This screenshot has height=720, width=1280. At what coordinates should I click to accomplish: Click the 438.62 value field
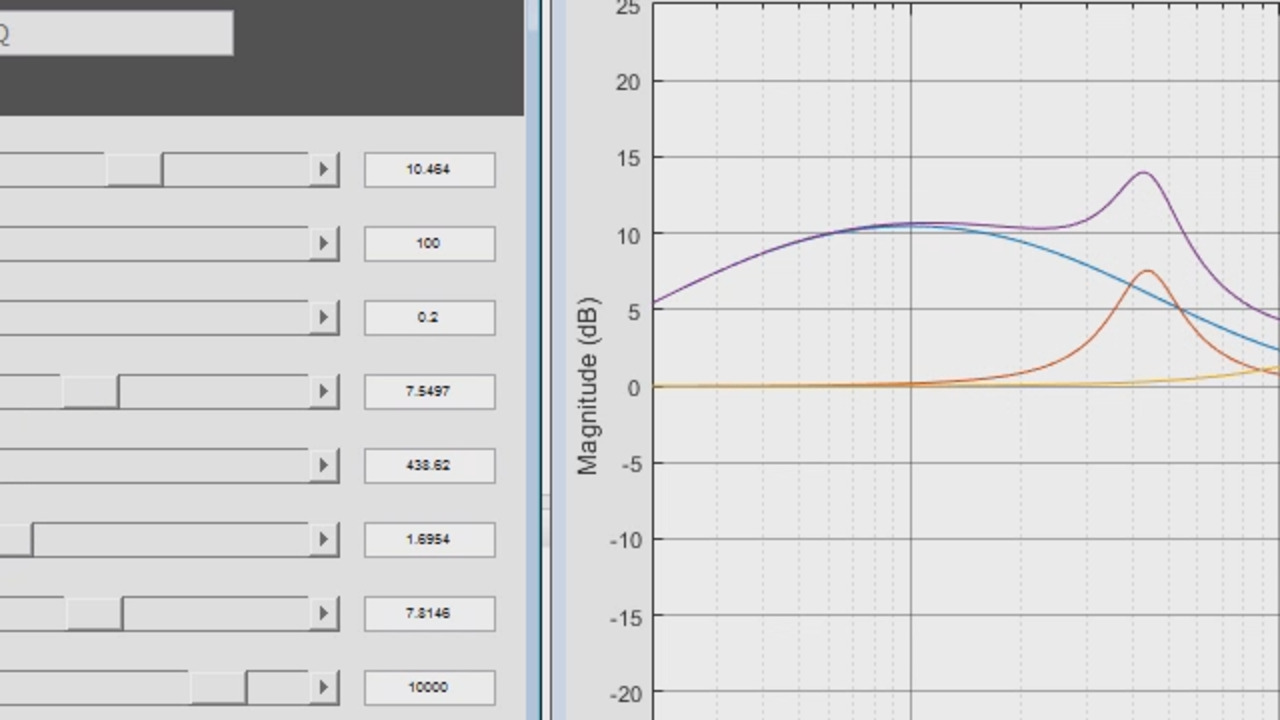point(429,465)
